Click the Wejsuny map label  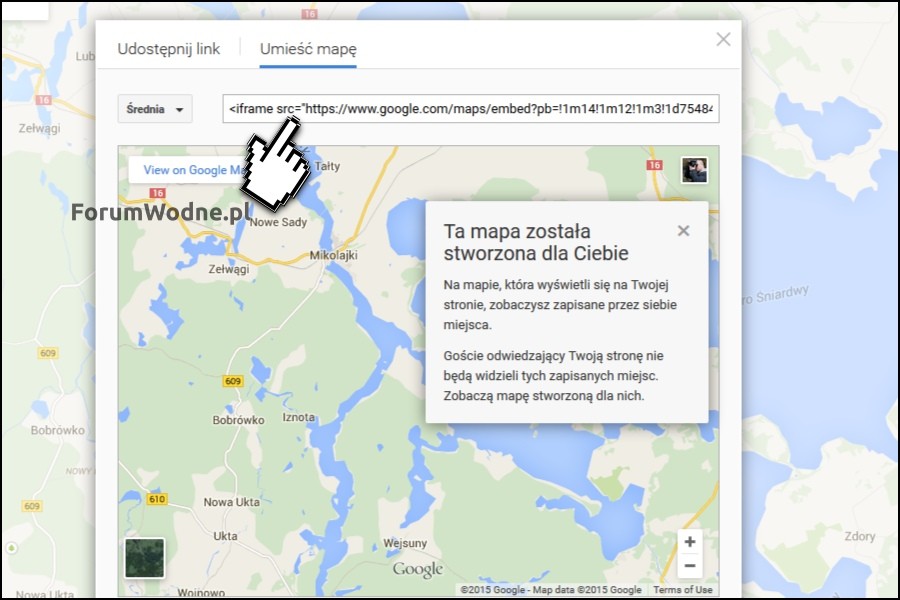405,543
